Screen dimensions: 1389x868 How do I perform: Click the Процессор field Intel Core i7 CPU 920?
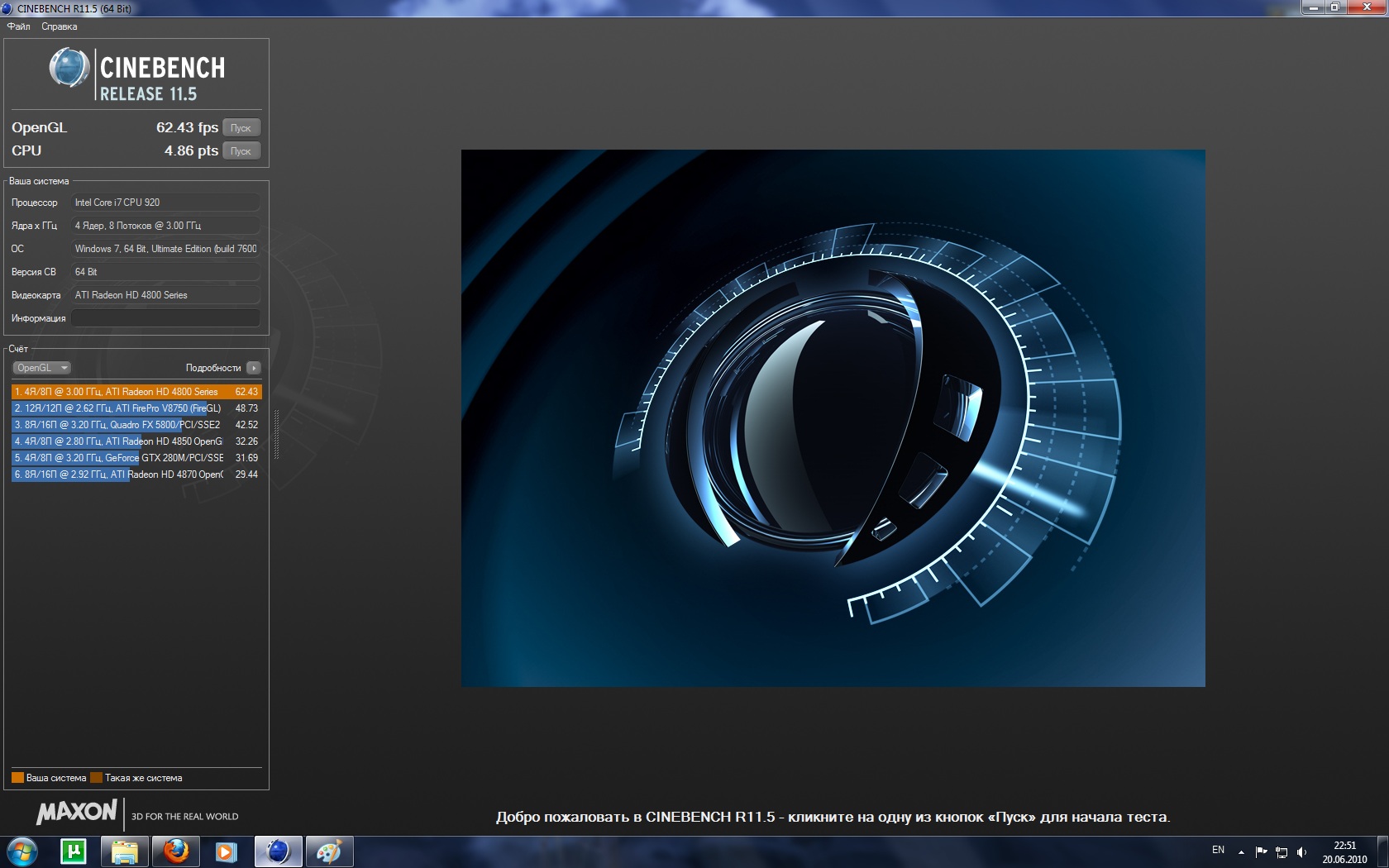click(165, 203)
